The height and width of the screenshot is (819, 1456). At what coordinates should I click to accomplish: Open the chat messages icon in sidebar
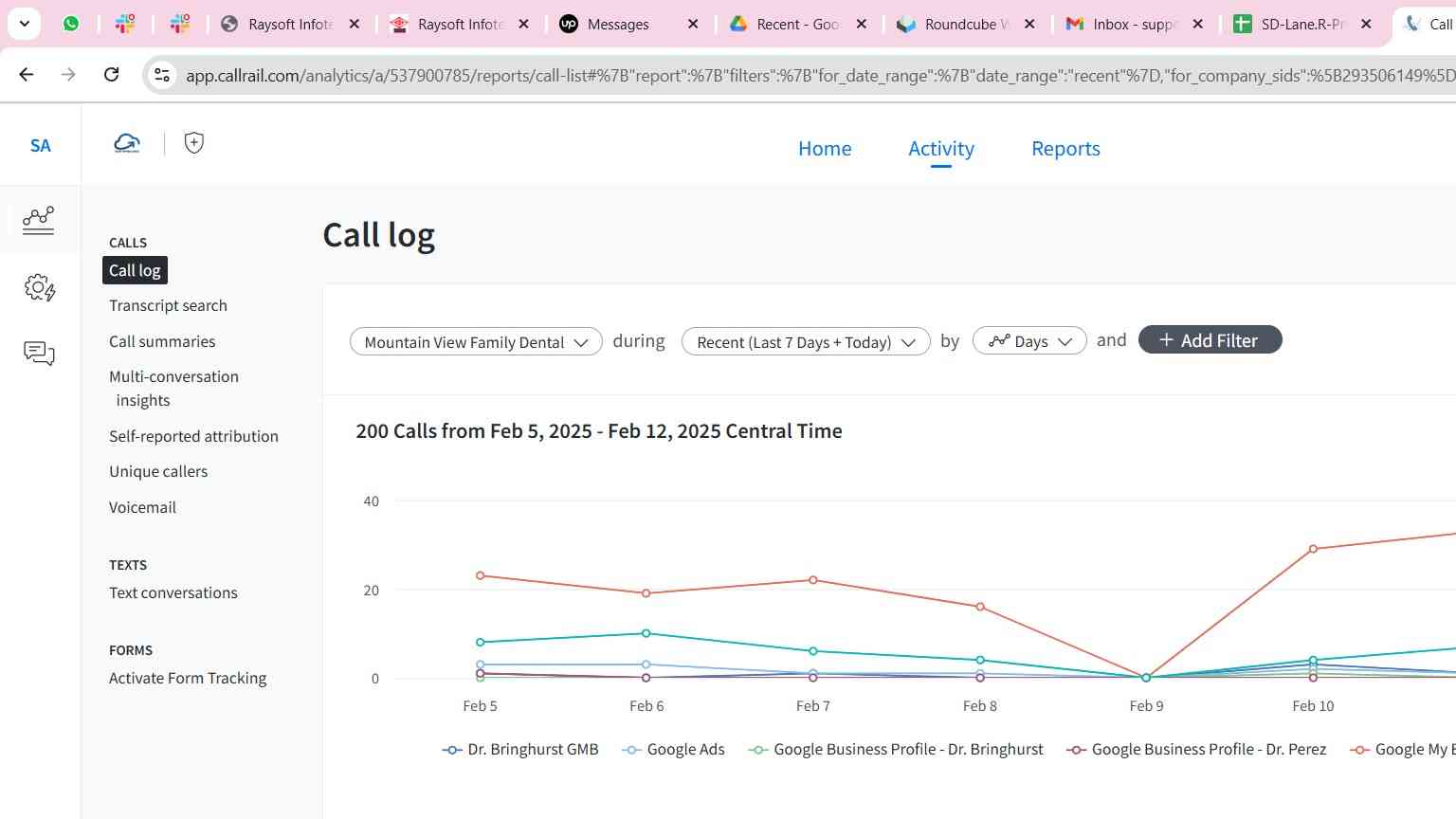39,354
